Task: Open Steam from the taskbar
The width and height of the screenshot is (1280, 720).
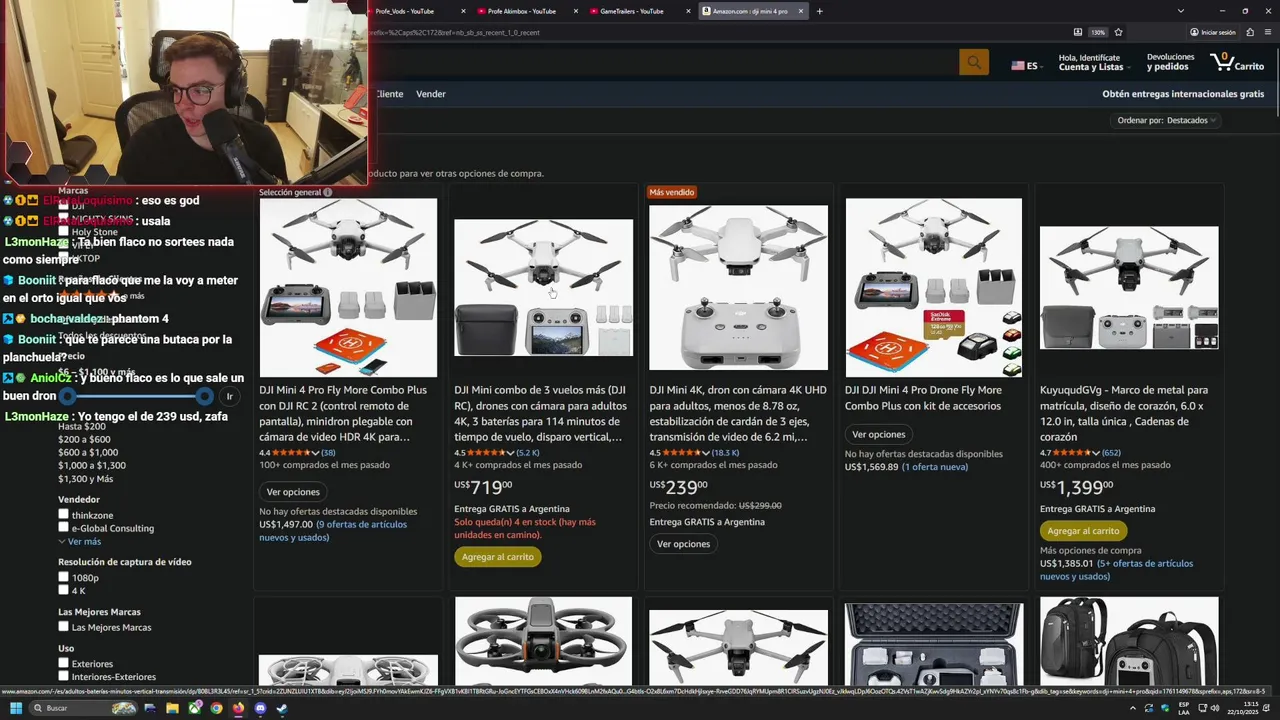Action: pos(282,708)
